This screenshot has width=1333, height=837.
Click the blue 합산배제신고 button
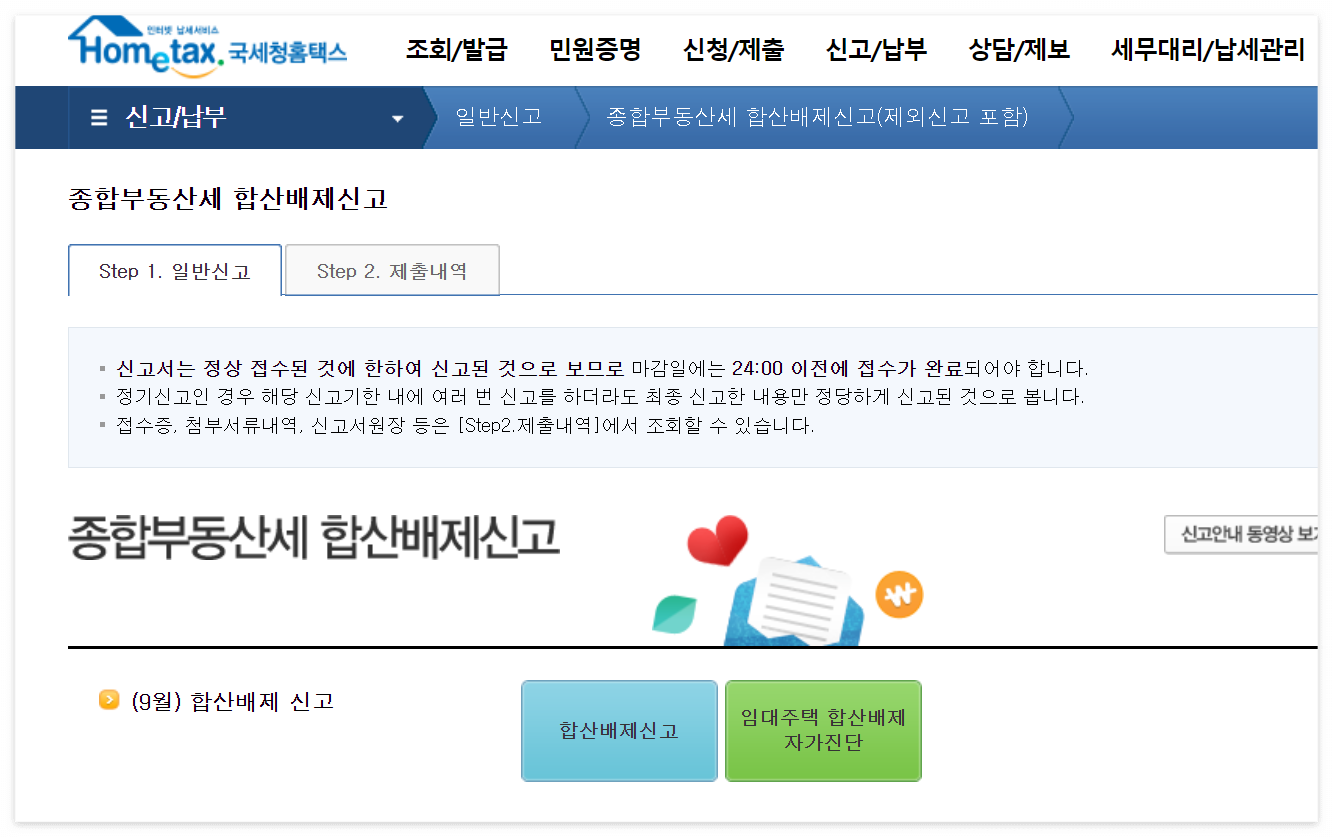click(x=619, y=731)
